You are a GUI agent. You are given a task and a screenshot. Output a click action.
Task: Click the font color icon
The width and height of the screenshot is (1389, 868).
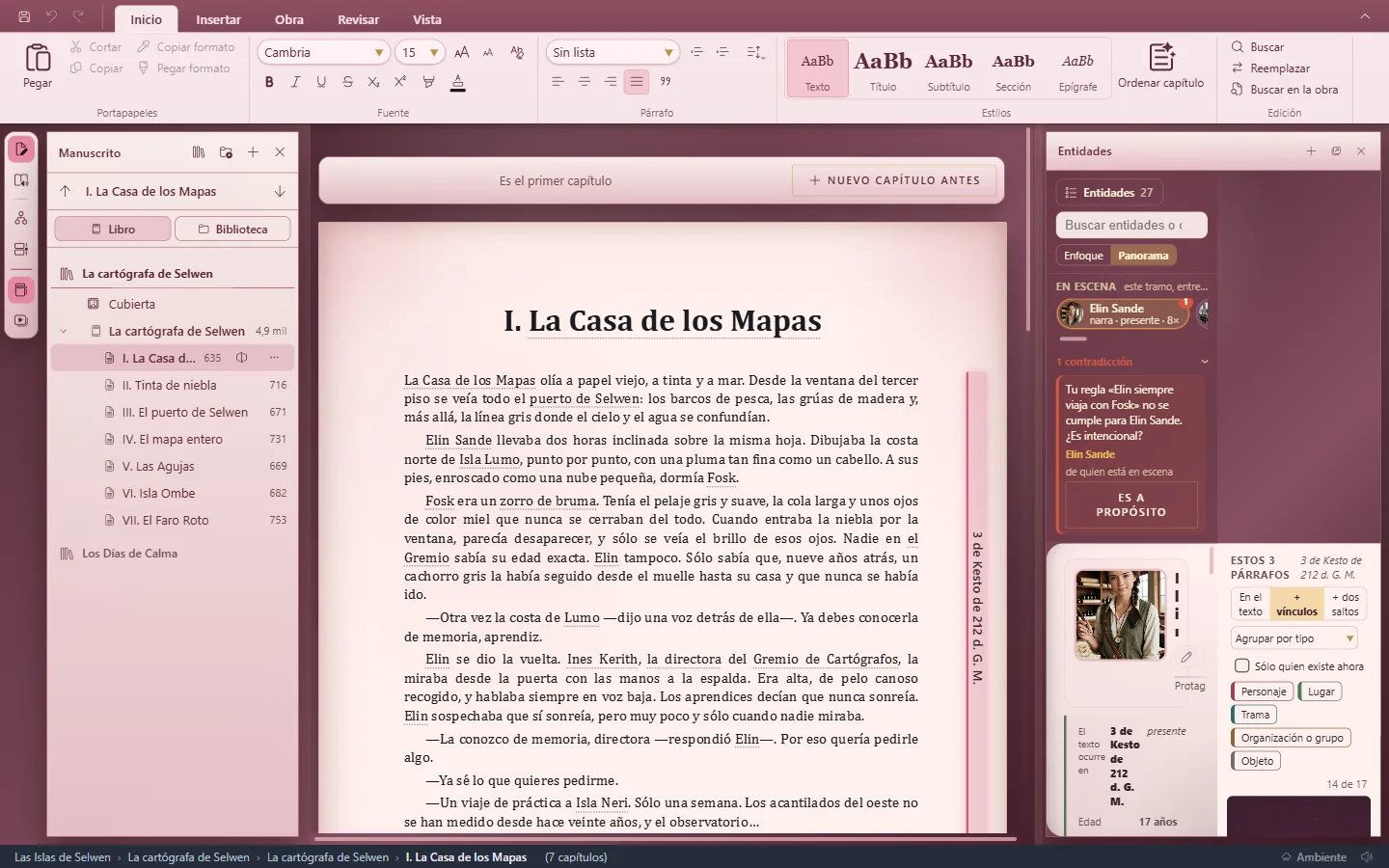pos(458,82)
